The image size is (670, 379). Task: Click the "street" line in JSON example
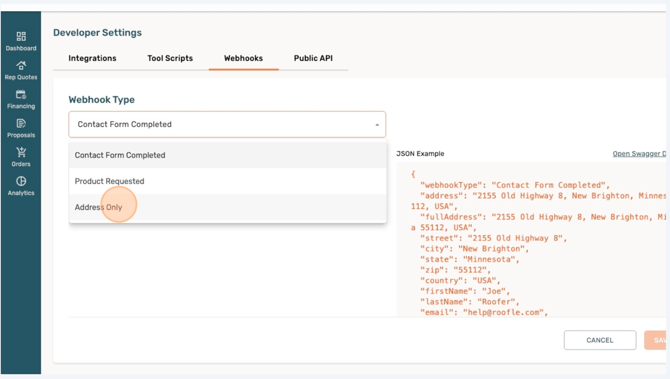tap(494, 238)
